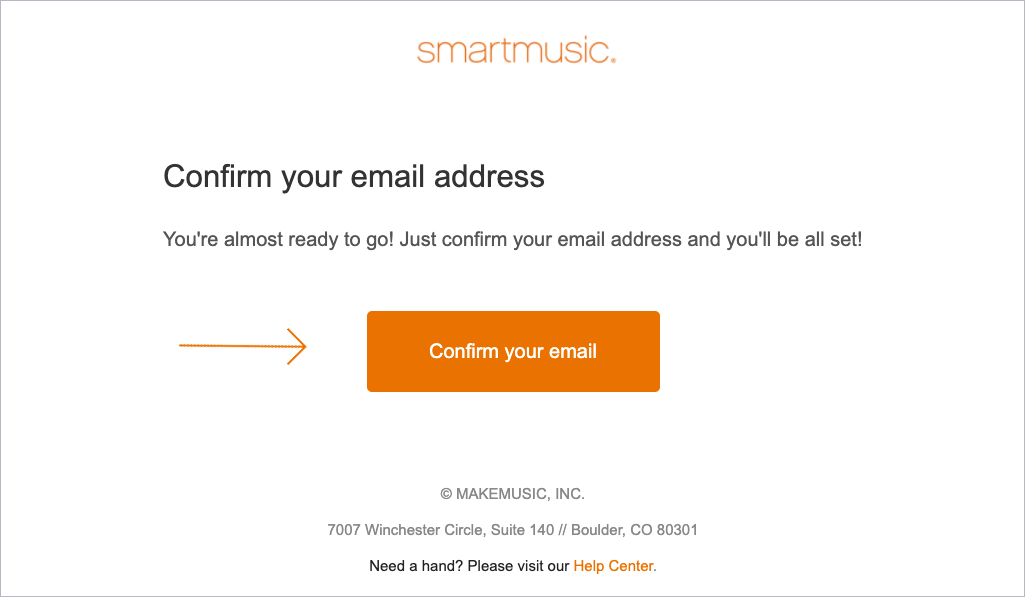Click "Please visit our" footer text
Screen dimensions: 1025x597
tap(518, 566)
